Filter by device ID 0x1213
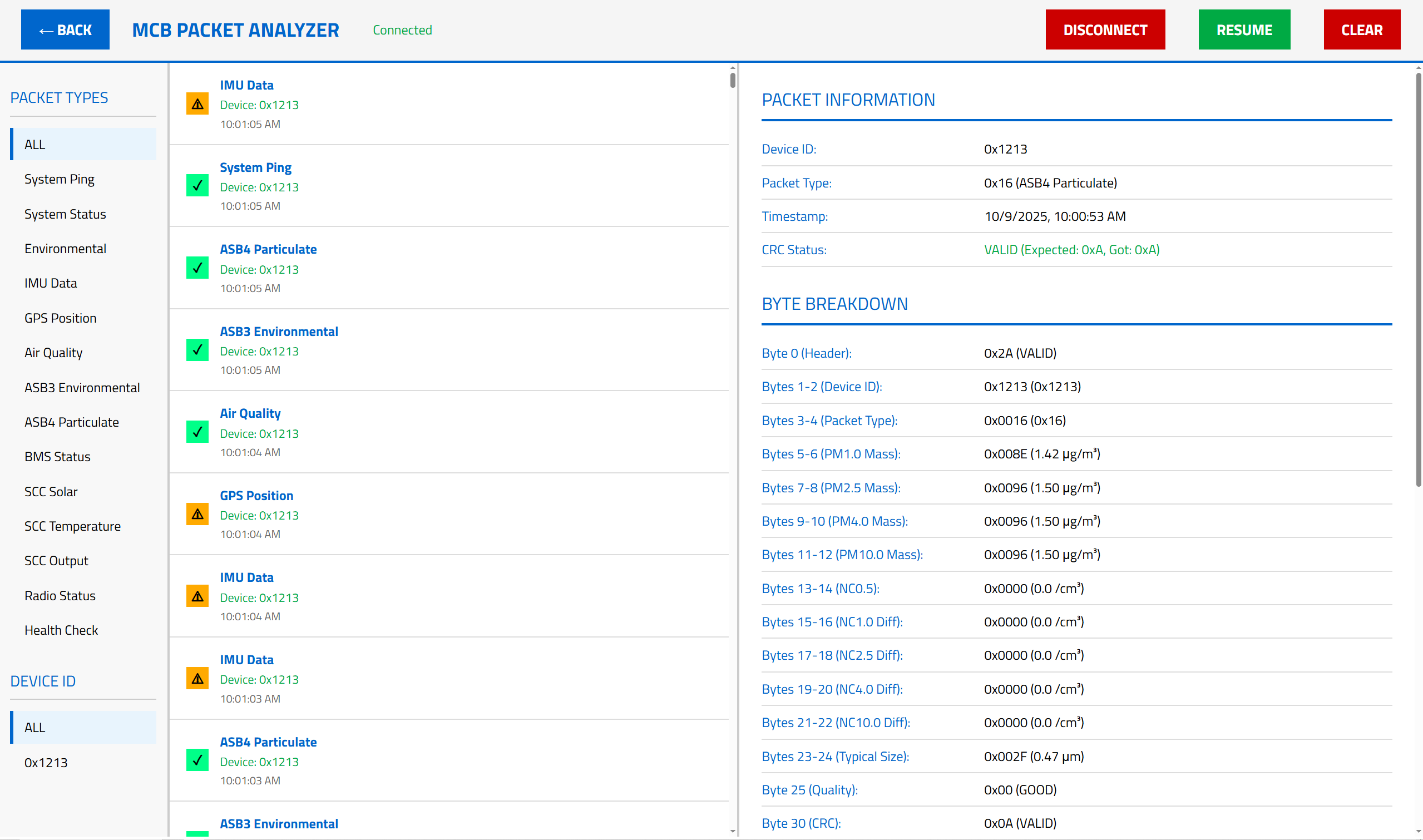The image size is (1423, 840). (x=46, y=763)
